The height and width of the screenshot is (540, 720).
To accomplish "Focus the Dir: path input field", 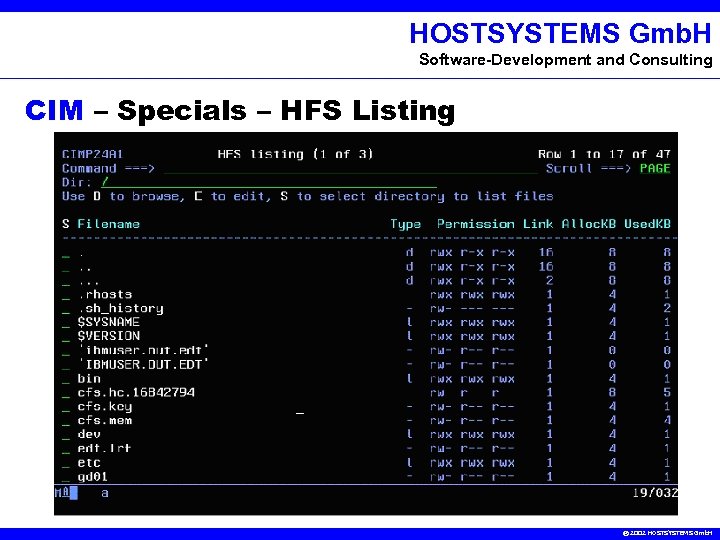I will 269,182.
